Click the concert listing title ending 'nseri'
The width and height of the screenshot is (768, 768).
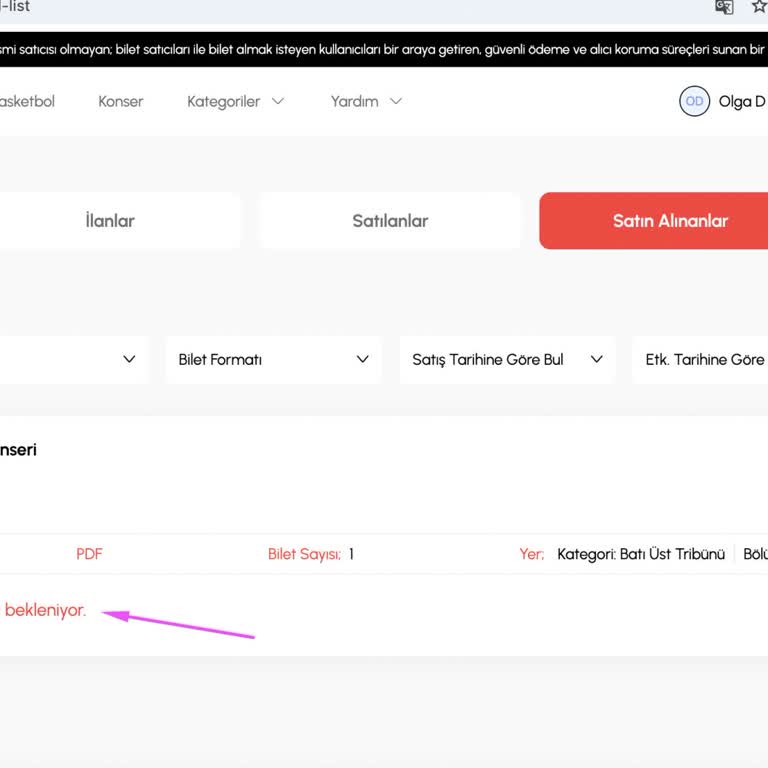coord(18,450)
